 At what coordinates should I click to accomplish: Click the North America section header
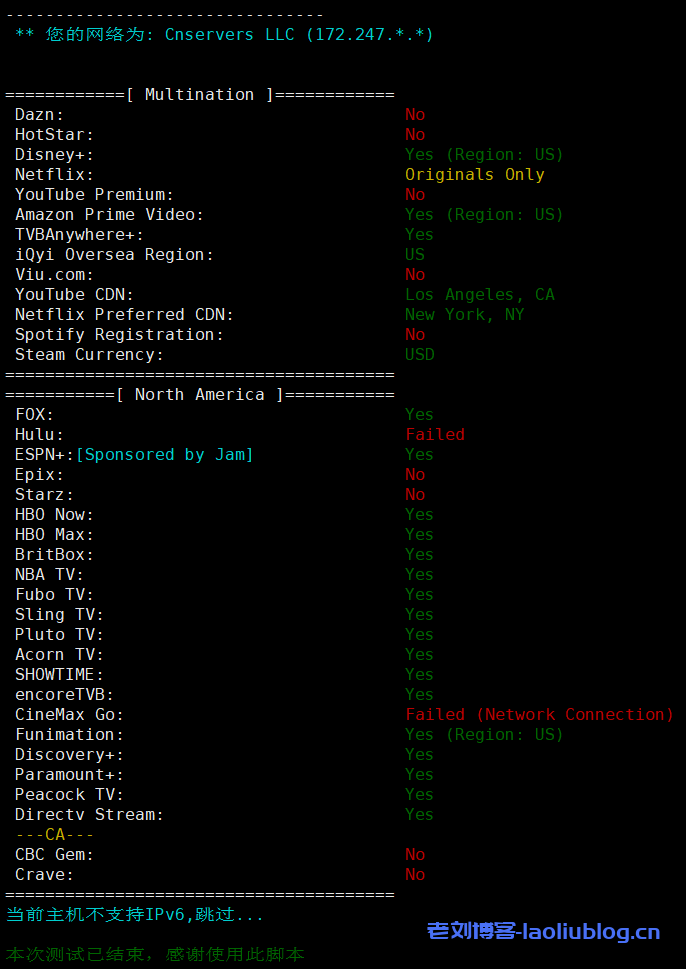pos(199,395)
